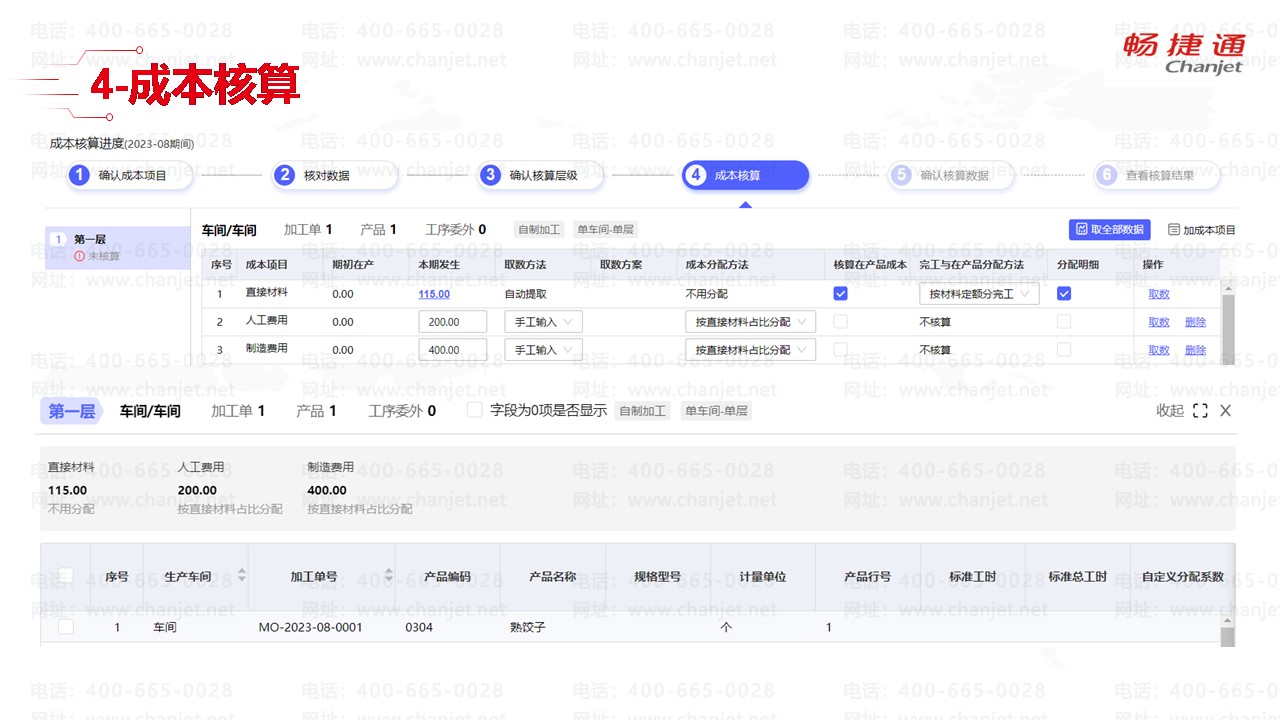Go to step 1 确认成本项目
This screenshot has width=1280, height=720.
[131, 175]
